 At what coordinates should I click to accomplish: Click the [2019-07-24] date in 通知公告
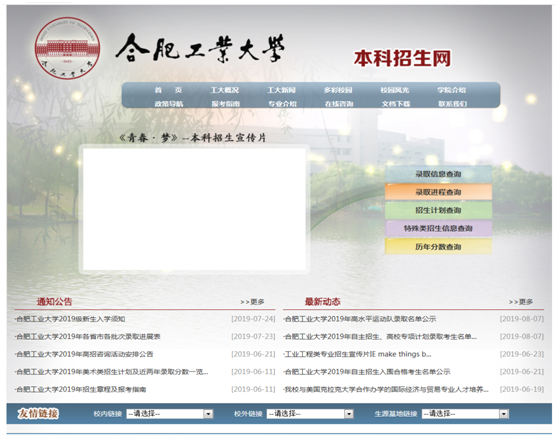(x=253, y=319)
